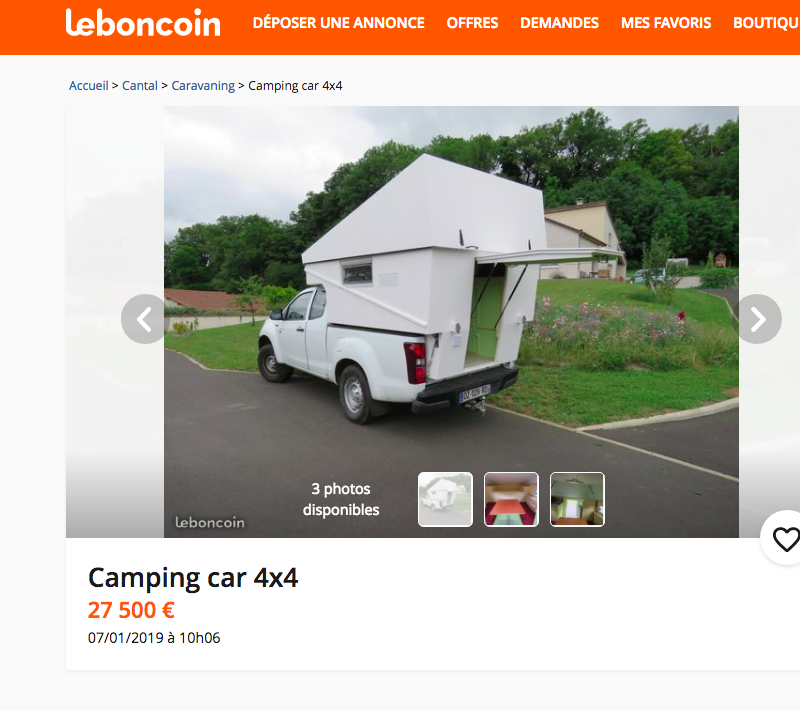Image resolution: width=800 pixels, height=711 pixels.
Task: Select the red table interior thumbnail
Action: point(511,499)
